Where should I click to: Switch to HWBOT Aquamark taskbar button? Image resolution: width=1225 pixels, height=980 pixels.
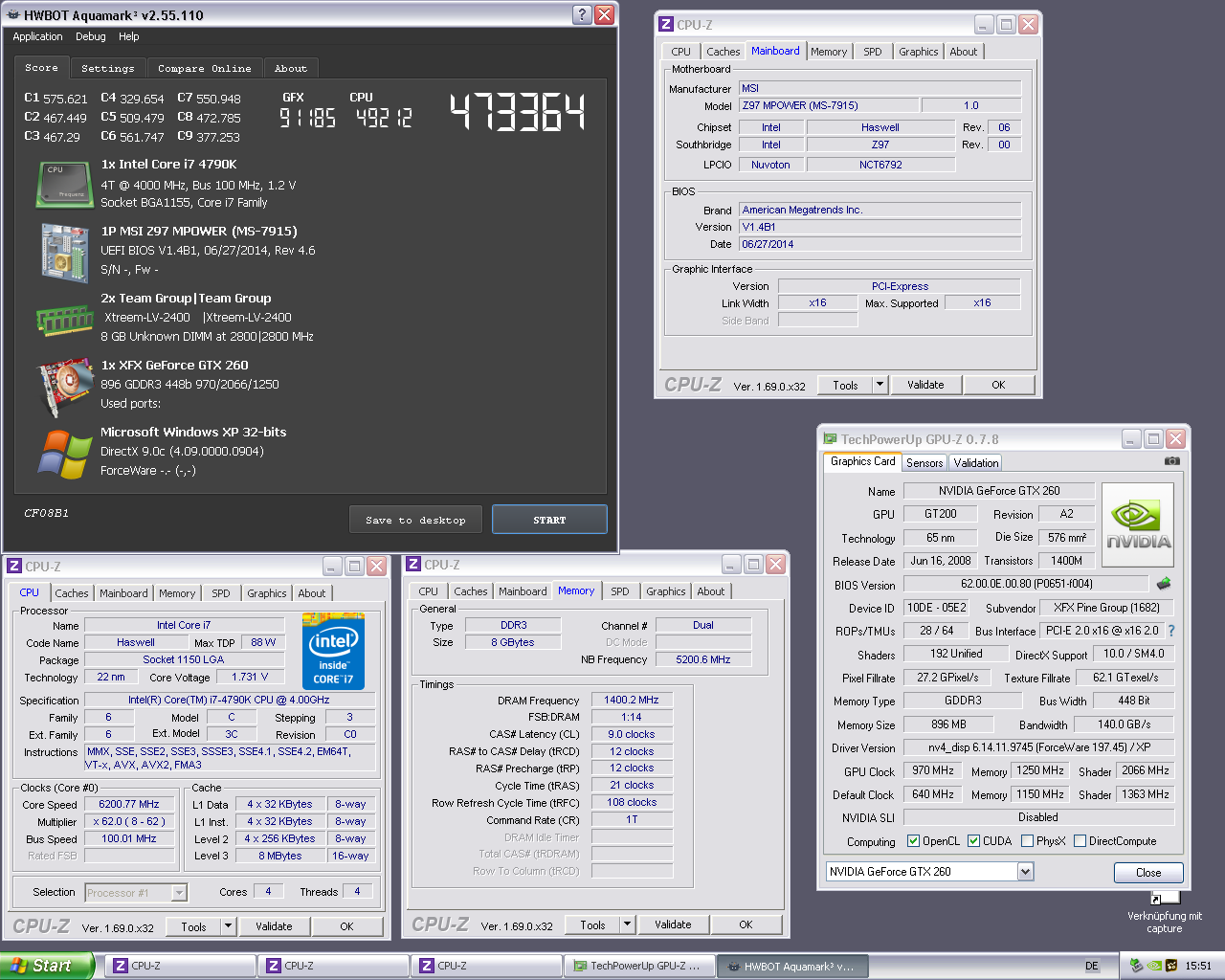tap(792, 967)
